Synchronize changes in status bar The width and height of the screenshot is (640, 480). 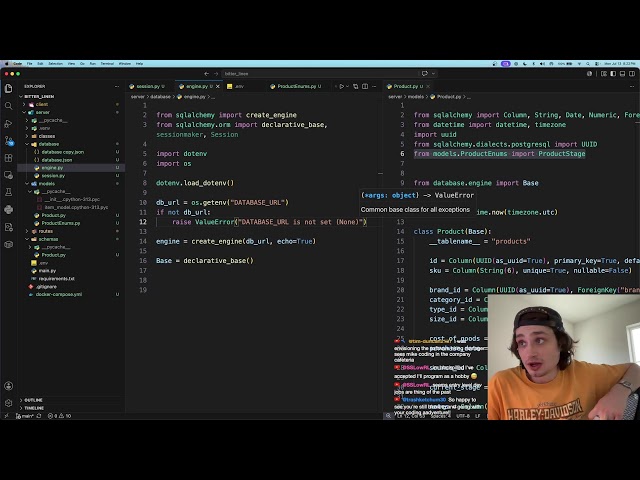coord(39,416)
